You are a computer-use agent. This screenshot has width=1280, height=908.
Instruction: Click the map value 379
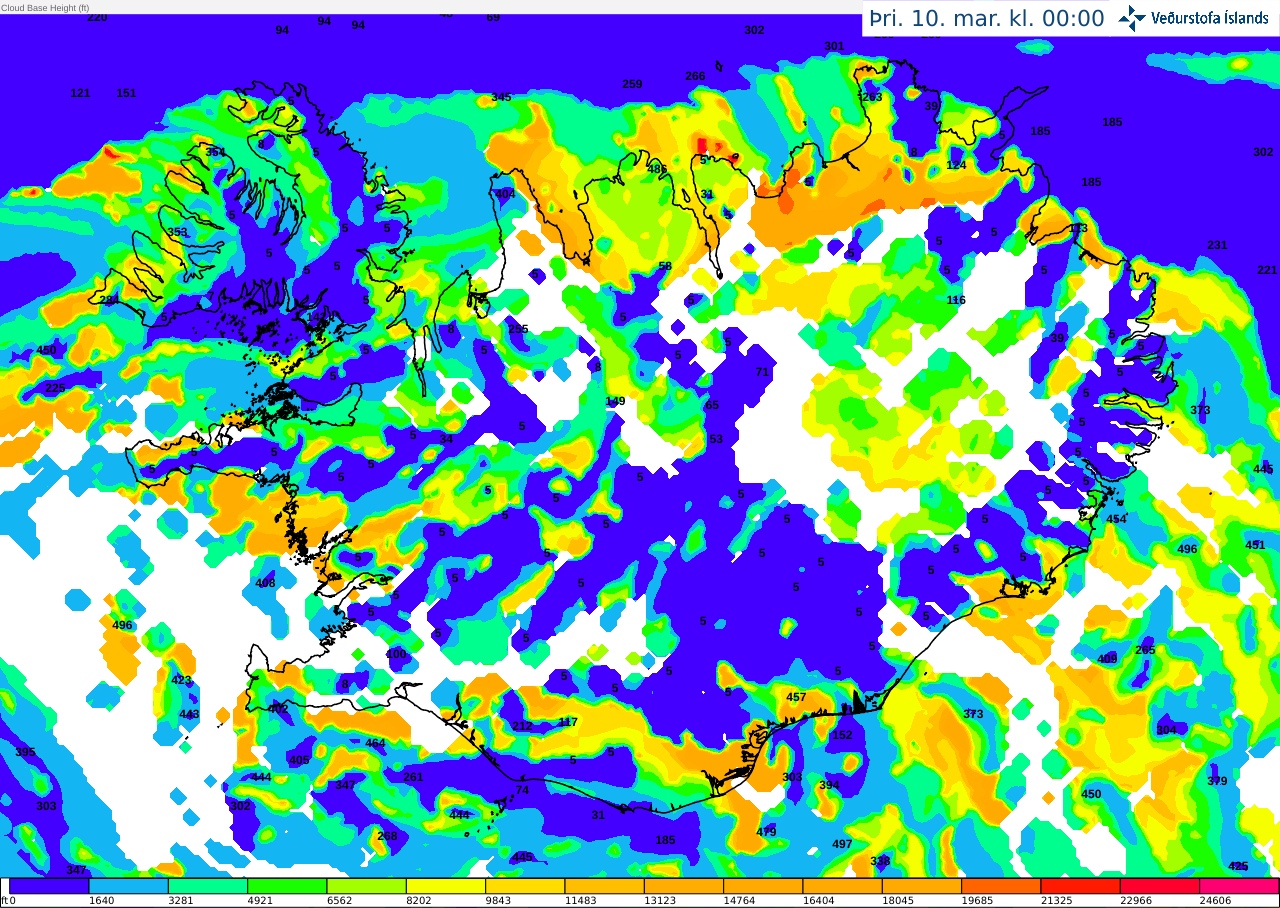click(1217, 781)
